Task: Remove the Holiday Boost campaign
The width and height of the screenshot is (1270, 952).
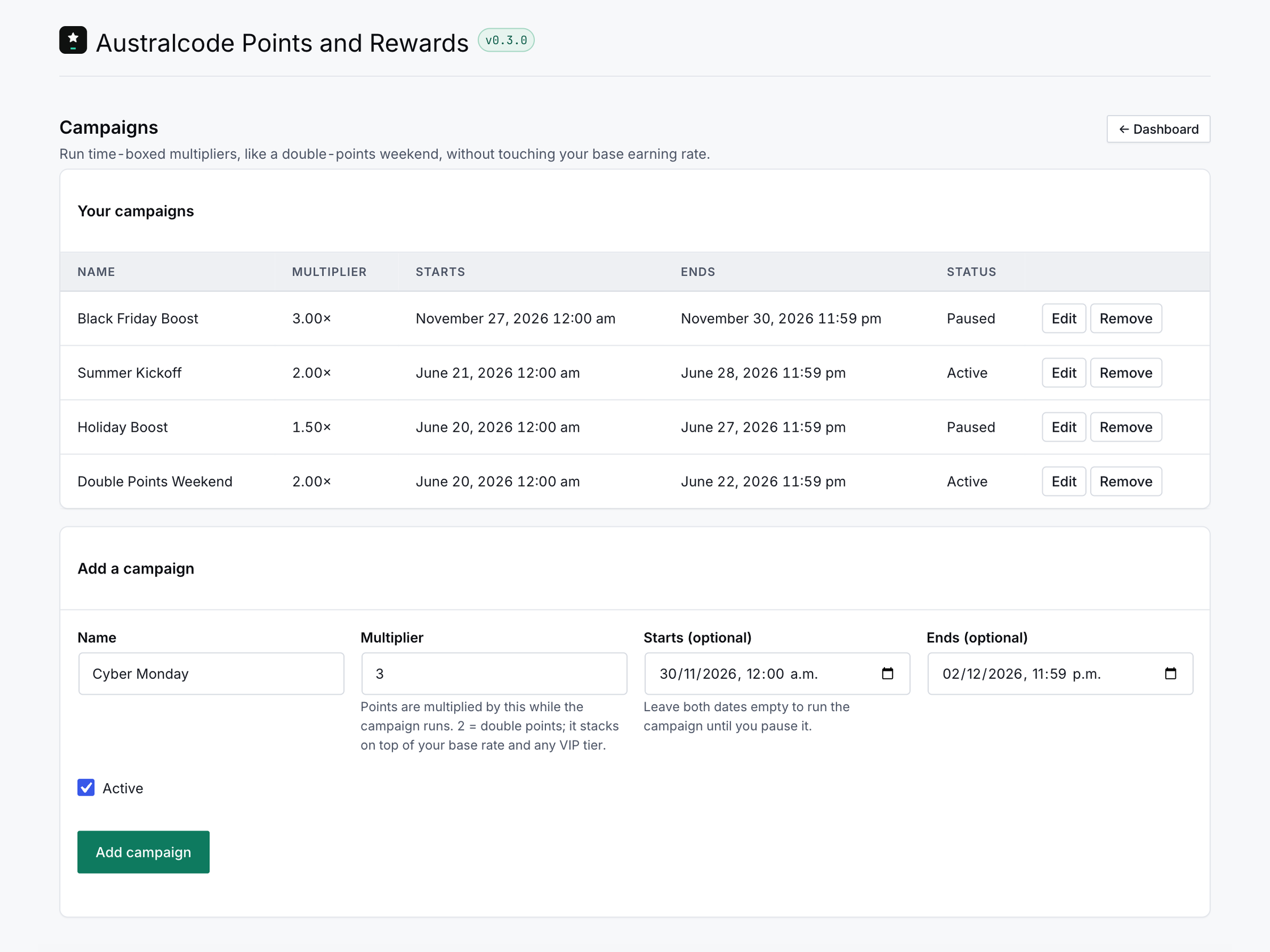Action: tap(1125, 427)
